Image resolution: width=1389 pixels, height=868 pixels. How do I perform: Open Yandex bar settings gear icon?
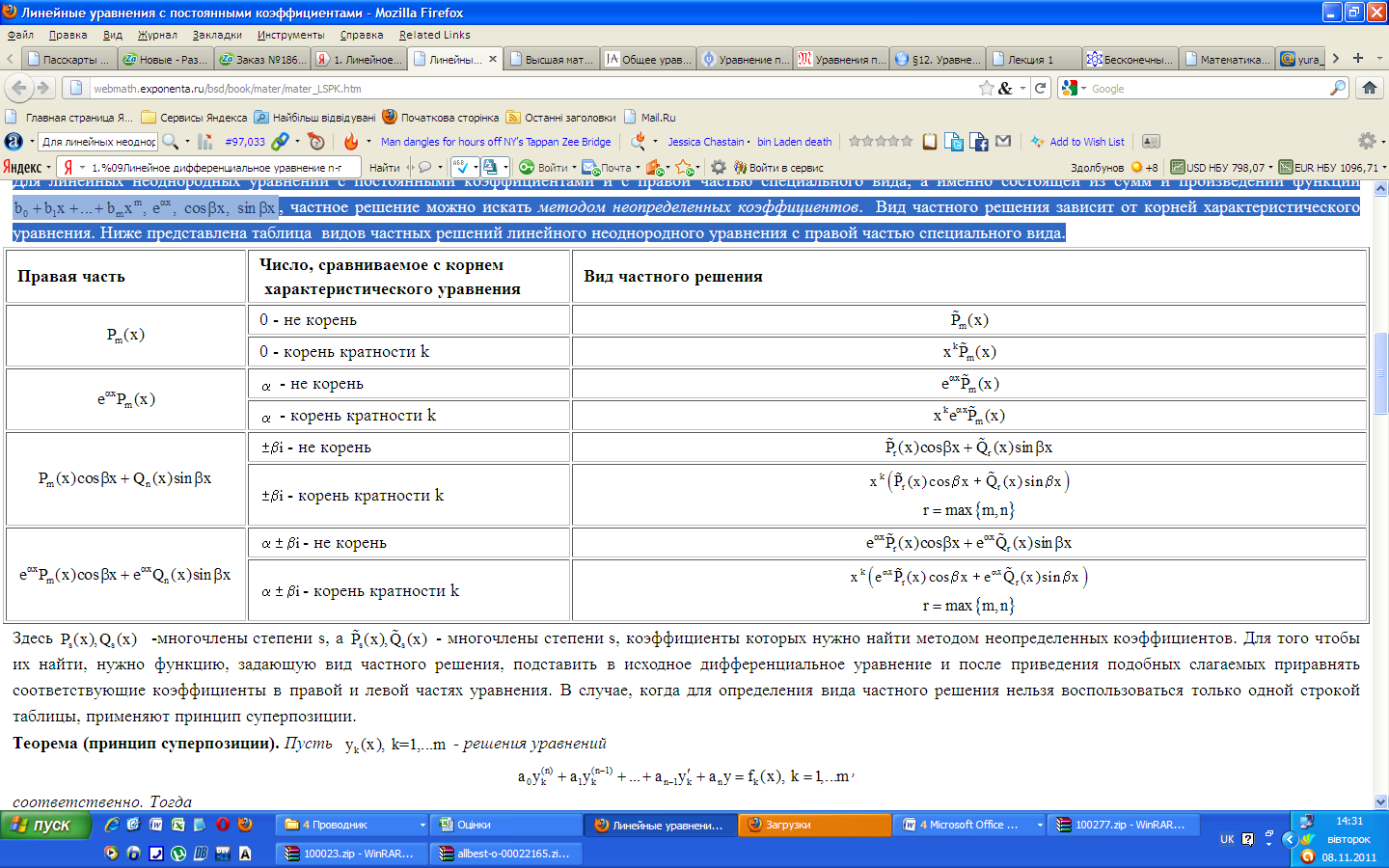coord(719,167)
